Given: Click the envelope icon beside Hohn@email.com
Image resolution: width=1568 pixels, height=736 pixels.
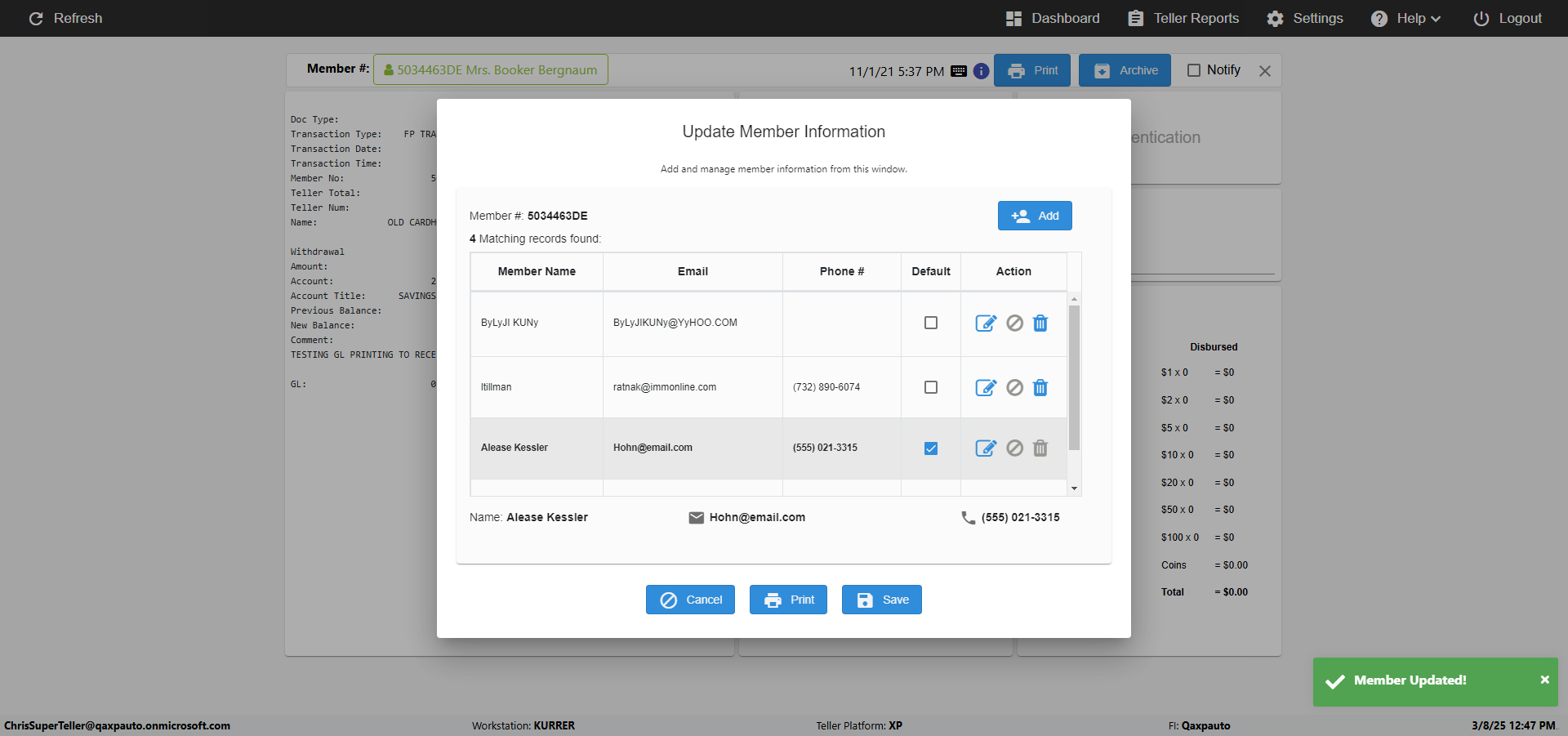Looking at the screenshot, I should click(697, 518).
